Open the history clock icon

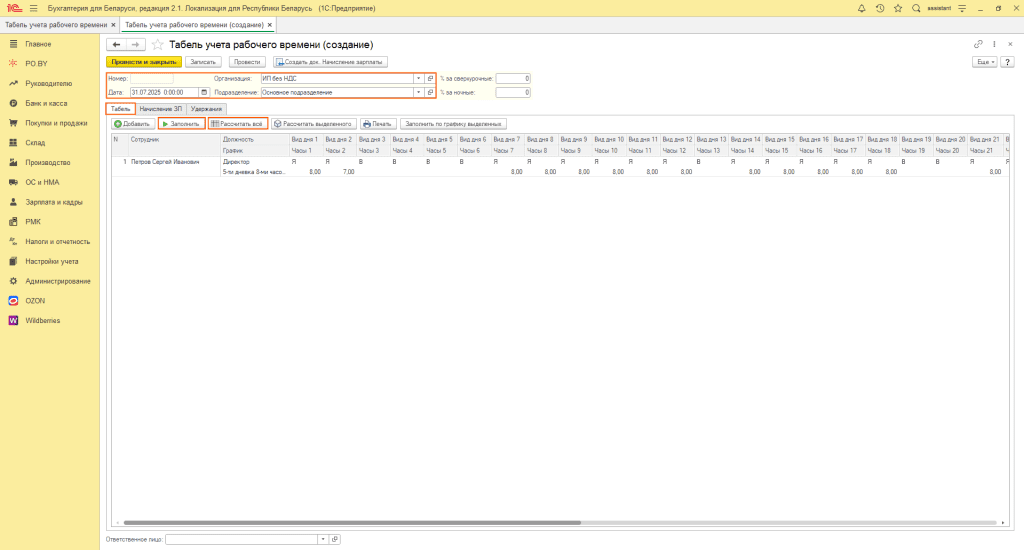880,8
